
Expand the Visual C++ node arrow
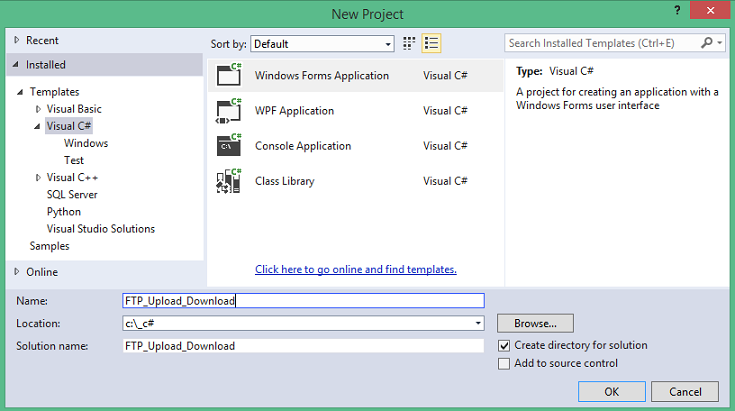coord(38,178)
